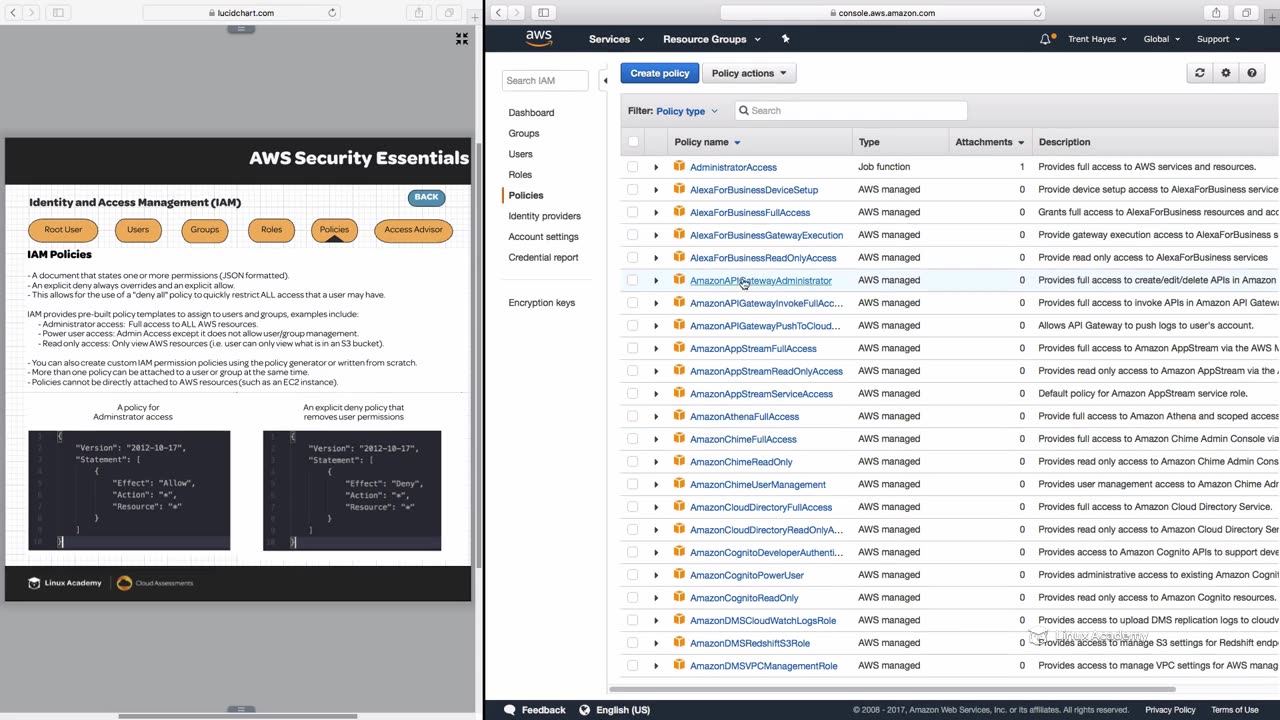Open the AmazonAthenaFullAccess policy link
Screen dimensions: 1280x720
coord(744,416)
